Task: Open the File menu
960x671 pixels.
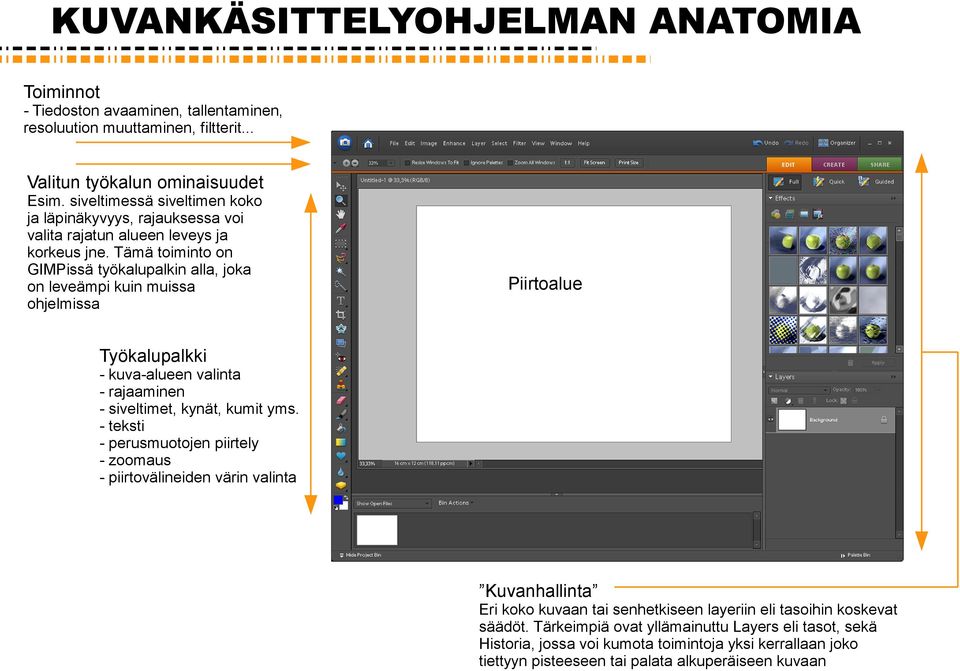Action: coord(394,143)
